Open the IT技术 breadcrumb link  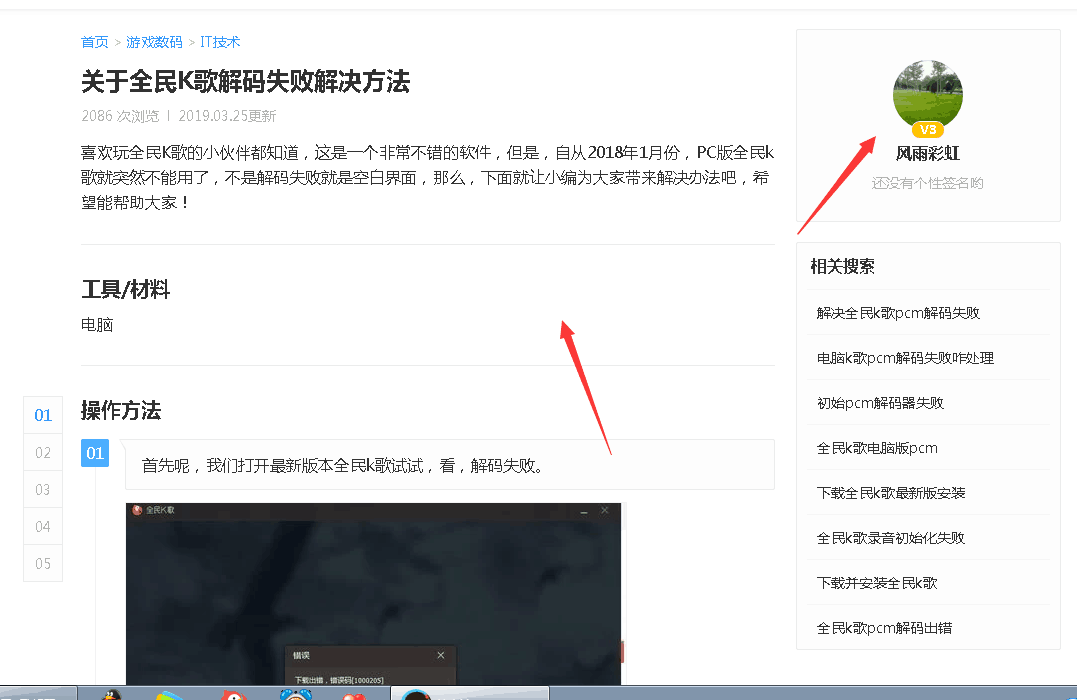tap(220, 42)
